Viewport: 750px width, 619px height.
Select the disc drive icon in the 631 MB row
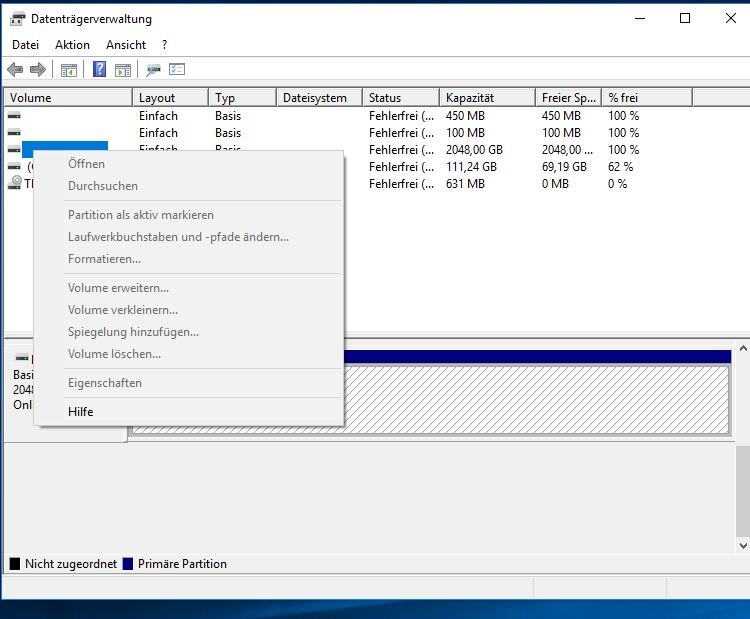[x=15, y=183]
